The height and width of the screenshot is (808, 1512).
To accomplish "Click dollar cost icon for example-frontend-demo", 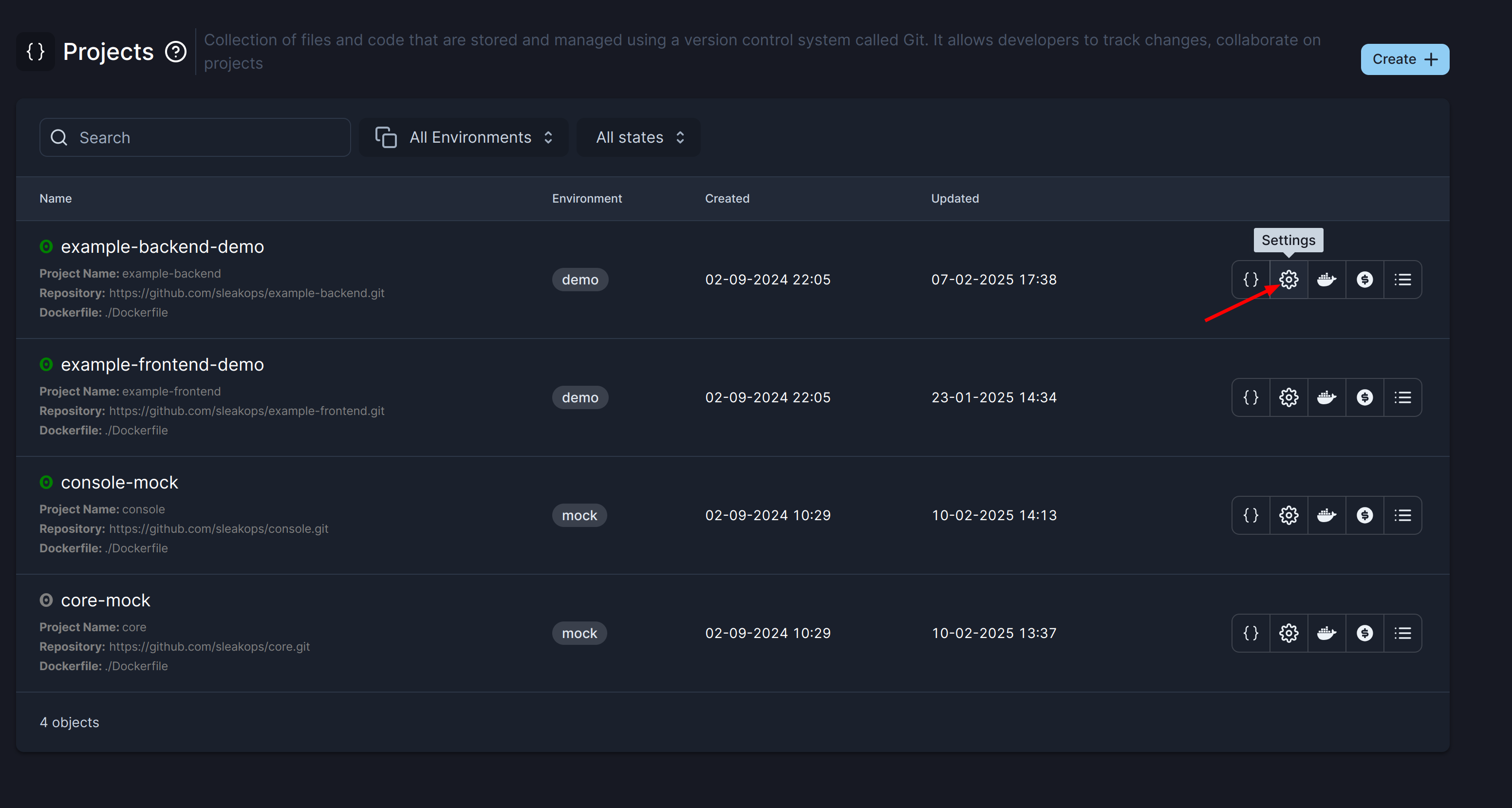I will coord(1364,397).
